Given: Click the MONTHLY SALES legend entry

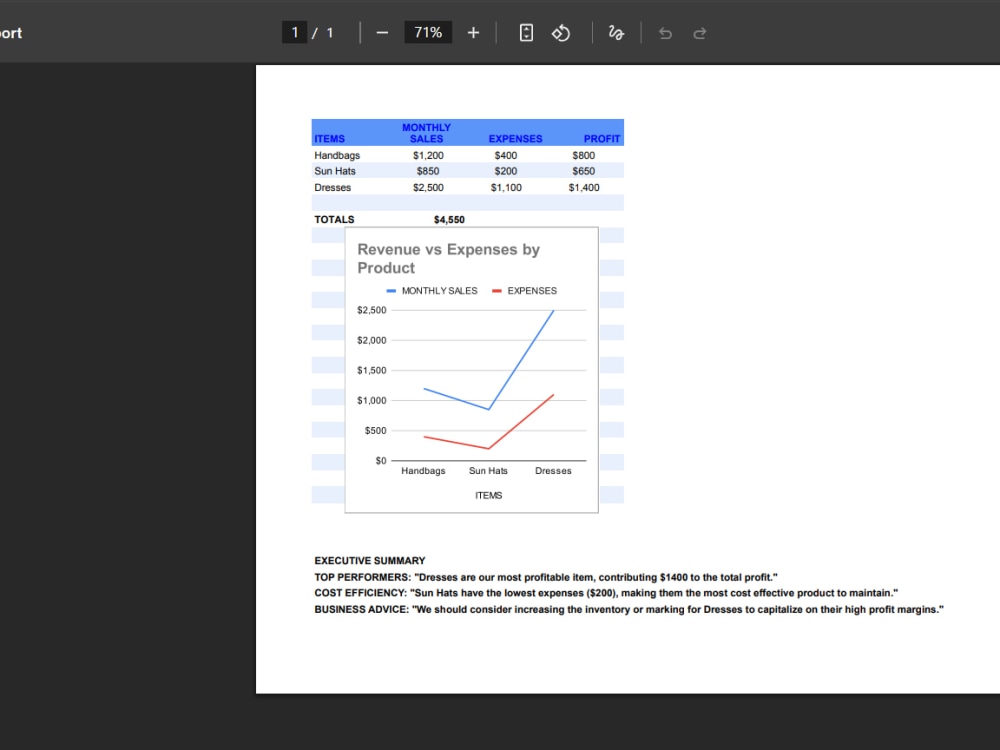Looking at the screenshot, I should tap(432, 291).
